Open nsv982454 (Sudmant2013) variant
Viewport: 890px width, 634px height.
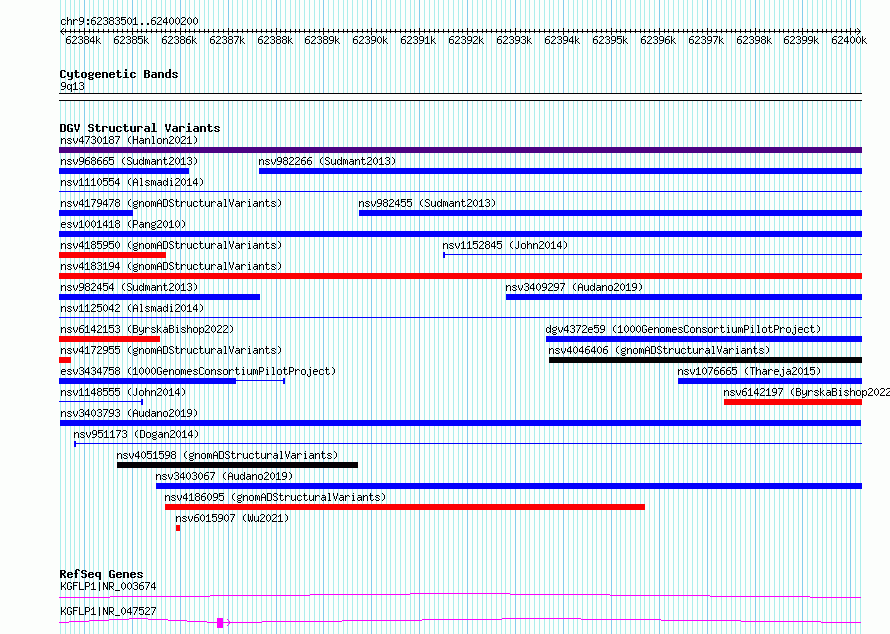[x=129, y=287]
